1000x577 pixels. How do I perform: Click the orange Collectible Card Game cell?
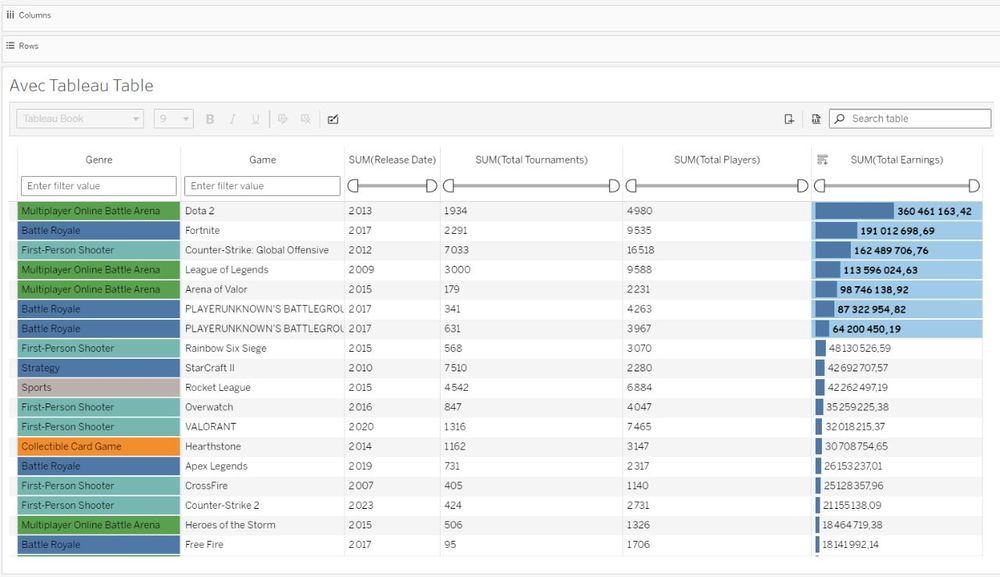coord(99,447)
